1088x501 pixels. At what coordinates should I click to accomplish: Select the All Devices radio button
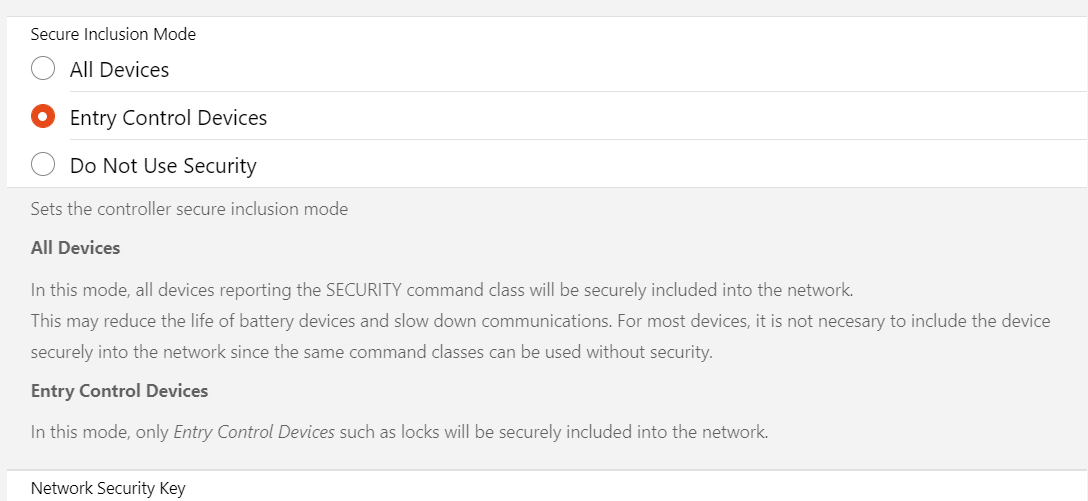(x=43, y=69)
